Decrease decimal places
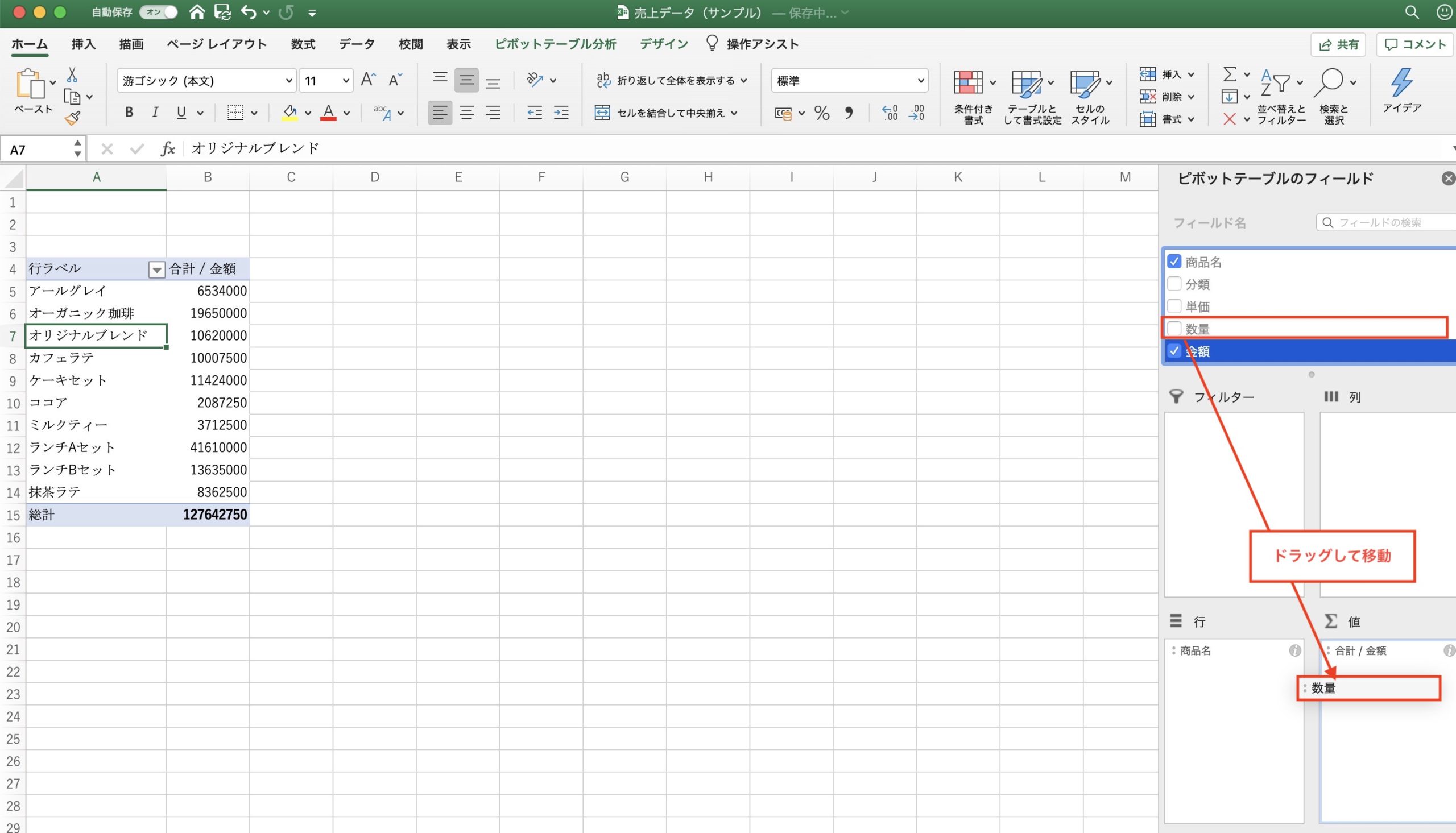 click(917, 113)
